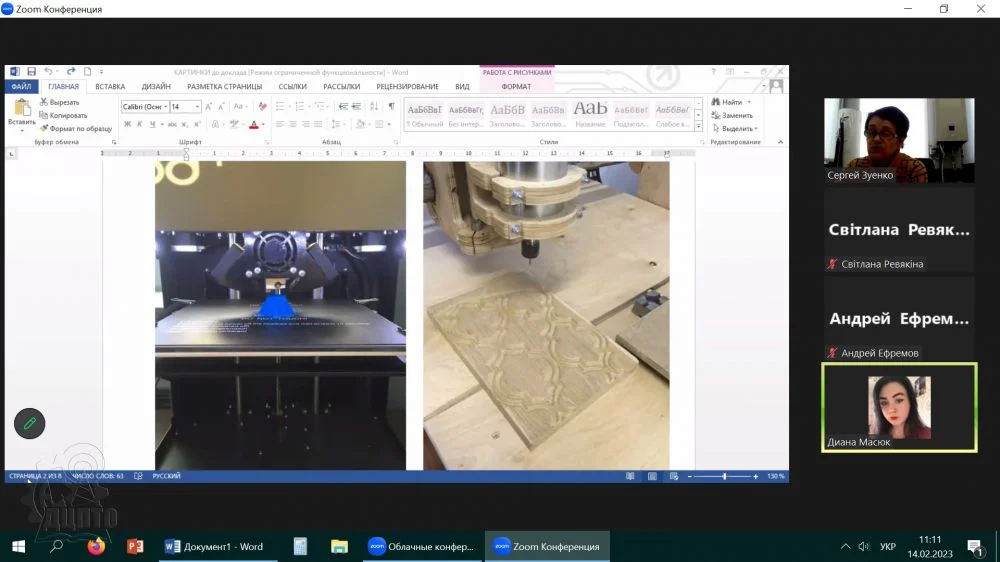Open the ФОРМАТ picture tools tab

(x=516, y=87)
